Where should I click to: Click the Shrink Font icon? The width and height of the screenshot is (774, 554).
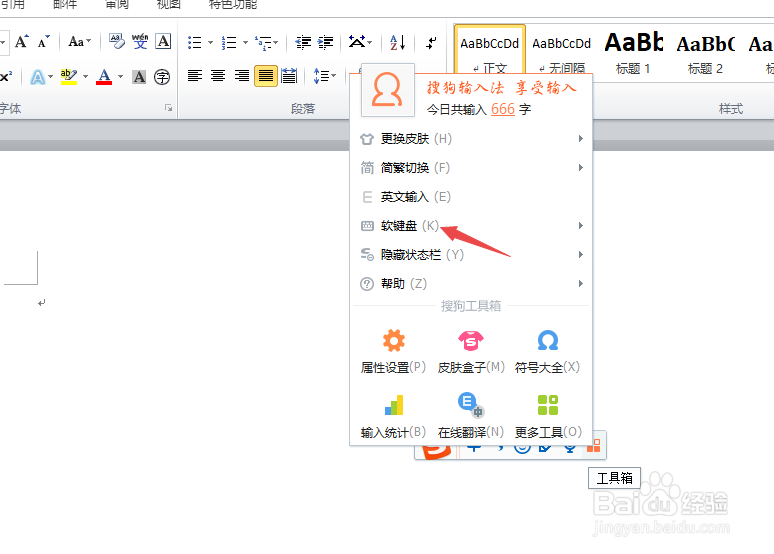44,42
